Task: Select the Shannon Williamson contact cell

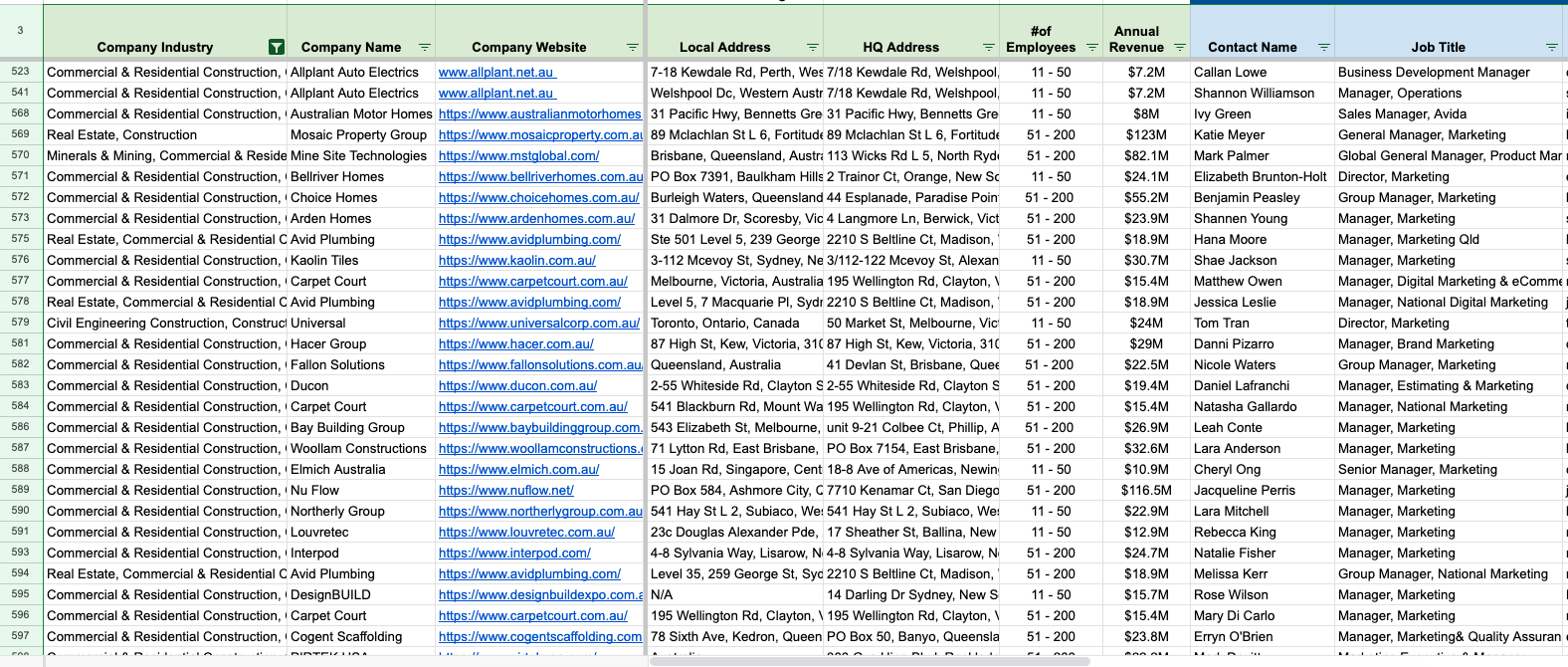Action: click(1263, 93)
